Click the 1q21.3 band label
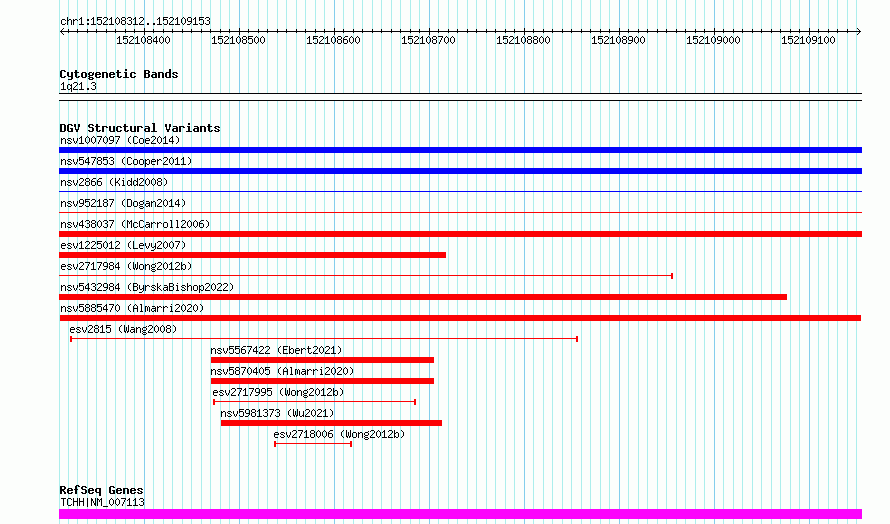The image size is (890, 524). tap(78, 87)
